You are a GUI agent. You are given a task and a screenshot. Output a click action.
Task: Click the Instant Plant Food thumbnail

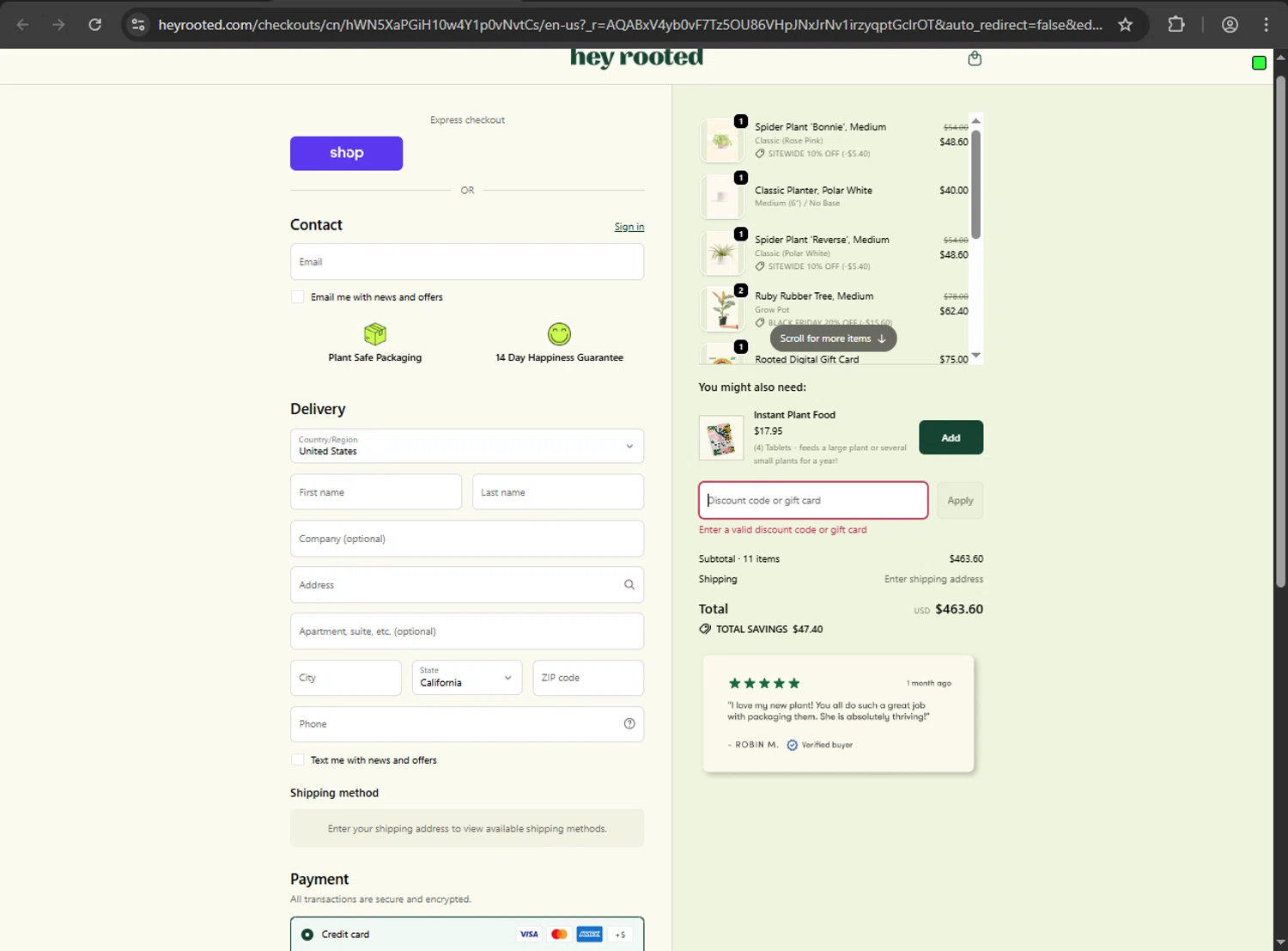(x=721, y=438)
